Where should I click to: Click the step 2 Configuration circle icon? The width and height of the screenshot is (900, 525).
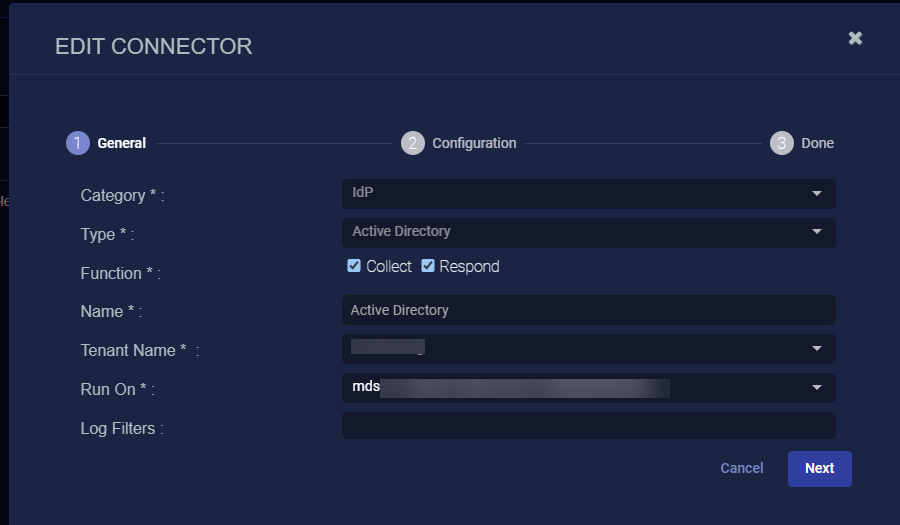tap(412, 143)
